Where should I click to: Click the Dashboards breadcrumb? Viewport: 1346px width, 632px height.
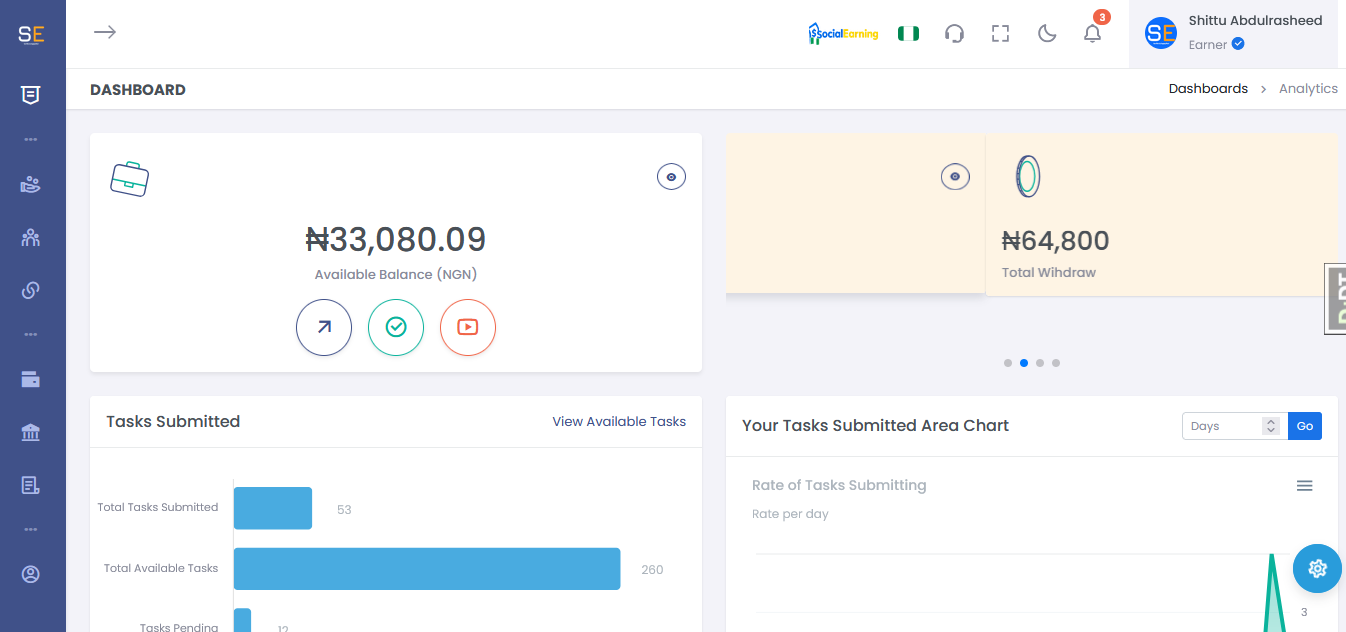click(1208, 89)
